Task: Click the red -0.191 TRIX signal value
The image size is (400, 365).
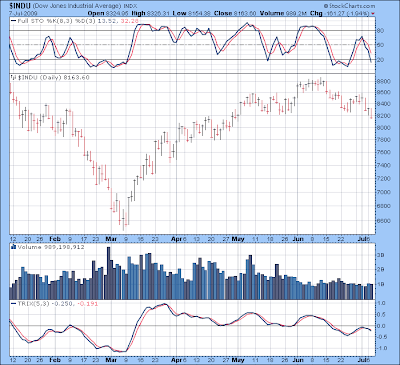Action: 88,304
